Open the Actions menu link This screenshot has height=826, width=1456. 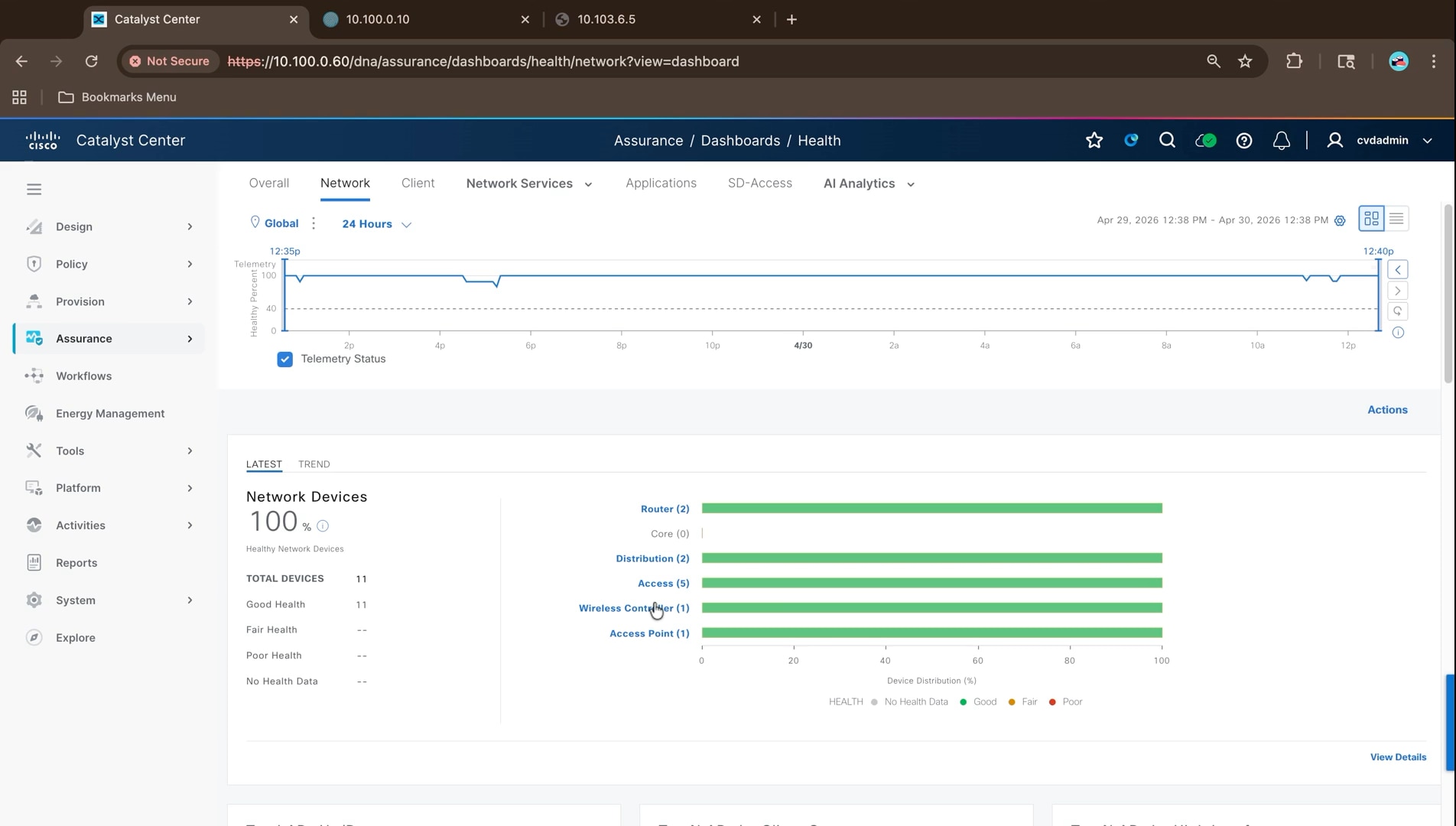pyautogui.click(x=1387, y=410)
